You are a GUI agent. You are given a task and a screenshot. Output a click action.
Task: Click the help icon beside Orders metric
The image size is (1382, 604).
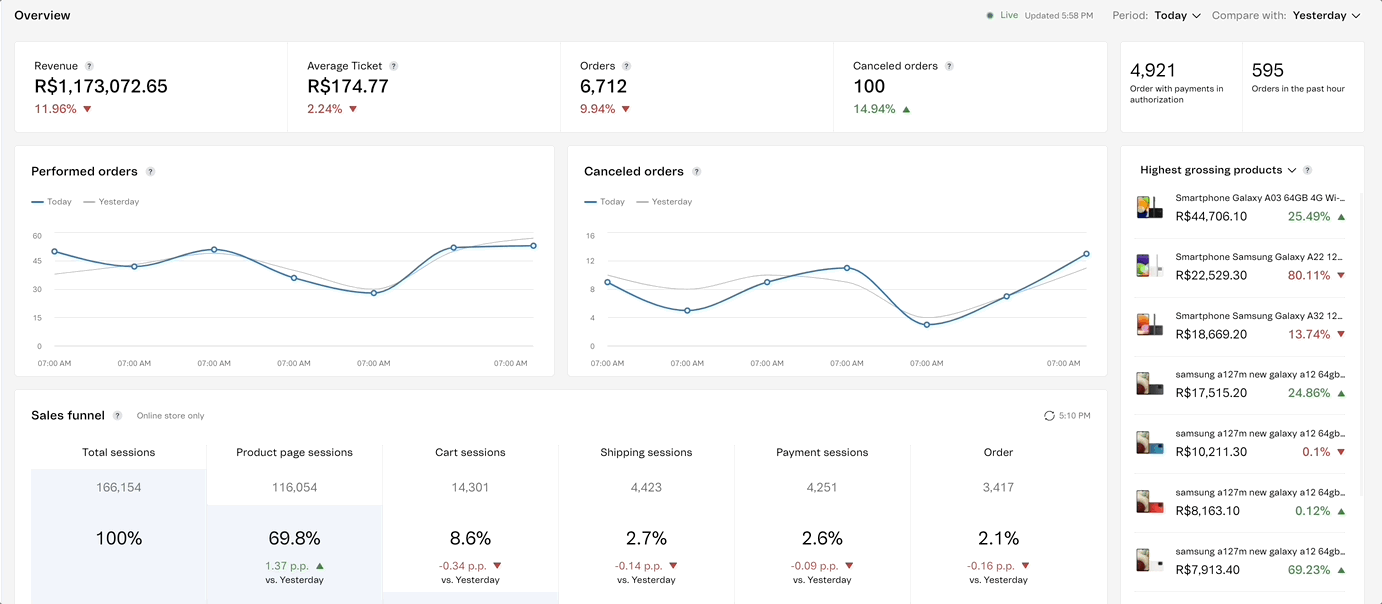coord(626,66)
